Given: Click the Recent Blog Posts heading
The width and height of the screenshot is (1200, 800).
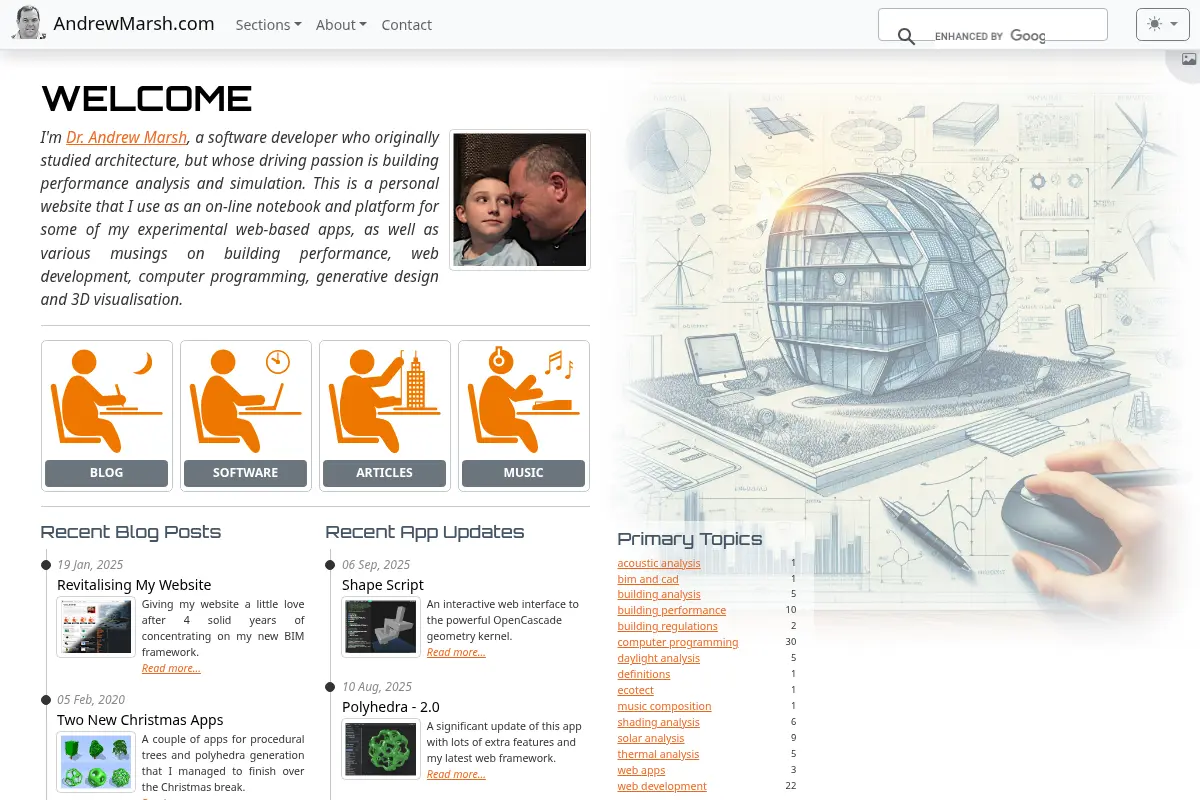Looking at the screenshot, I should (131, 532).
